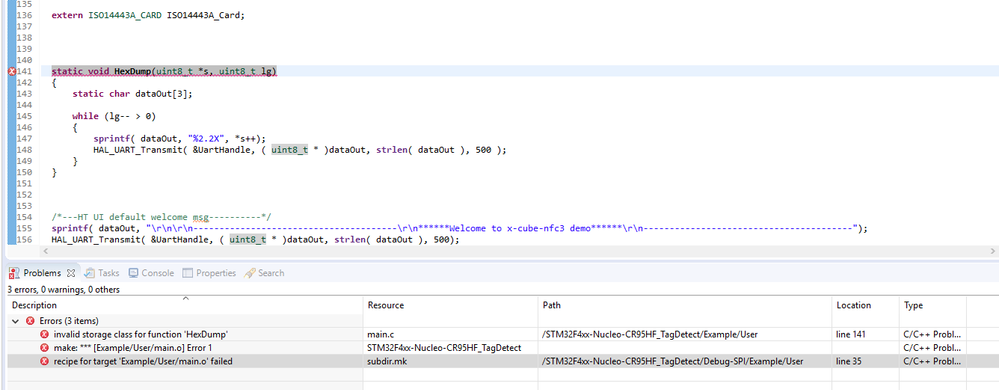Click the '3 errors, 0 warnings, 0 others' summary

(x=64, y=289)
